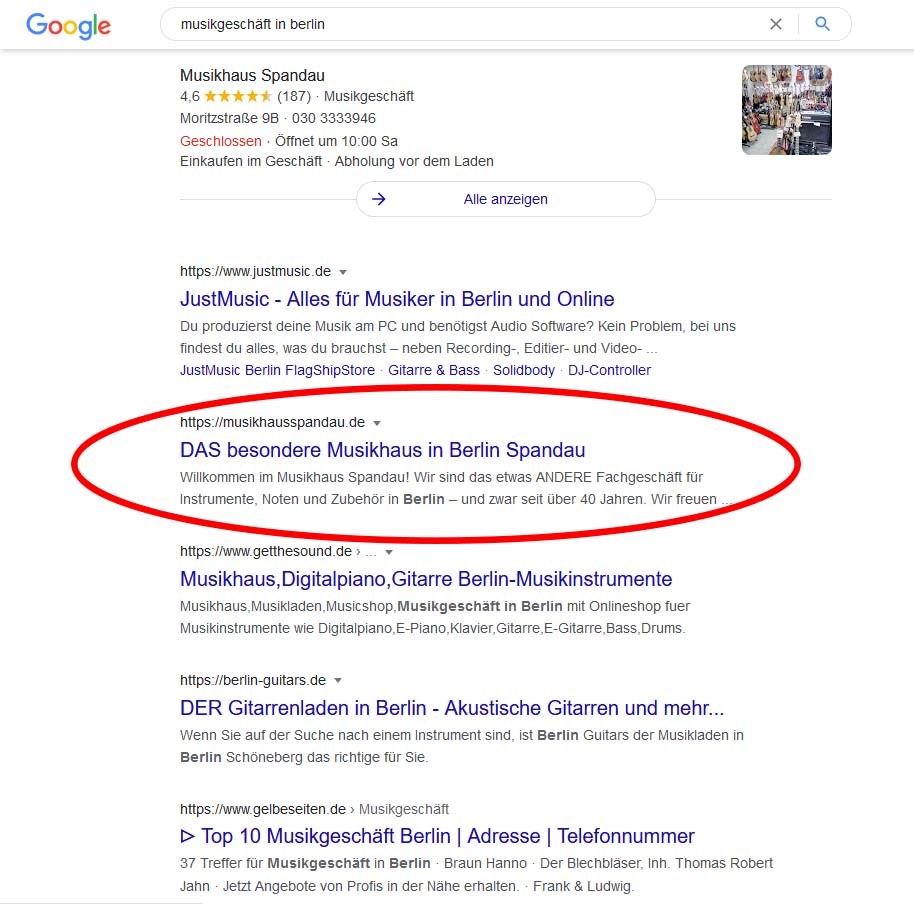The width and height of the screenshot is (914, 904).
Task: Click the Musikgeschäft breadcrumb after gelbeseiten.de
Action: pos(403,809)
